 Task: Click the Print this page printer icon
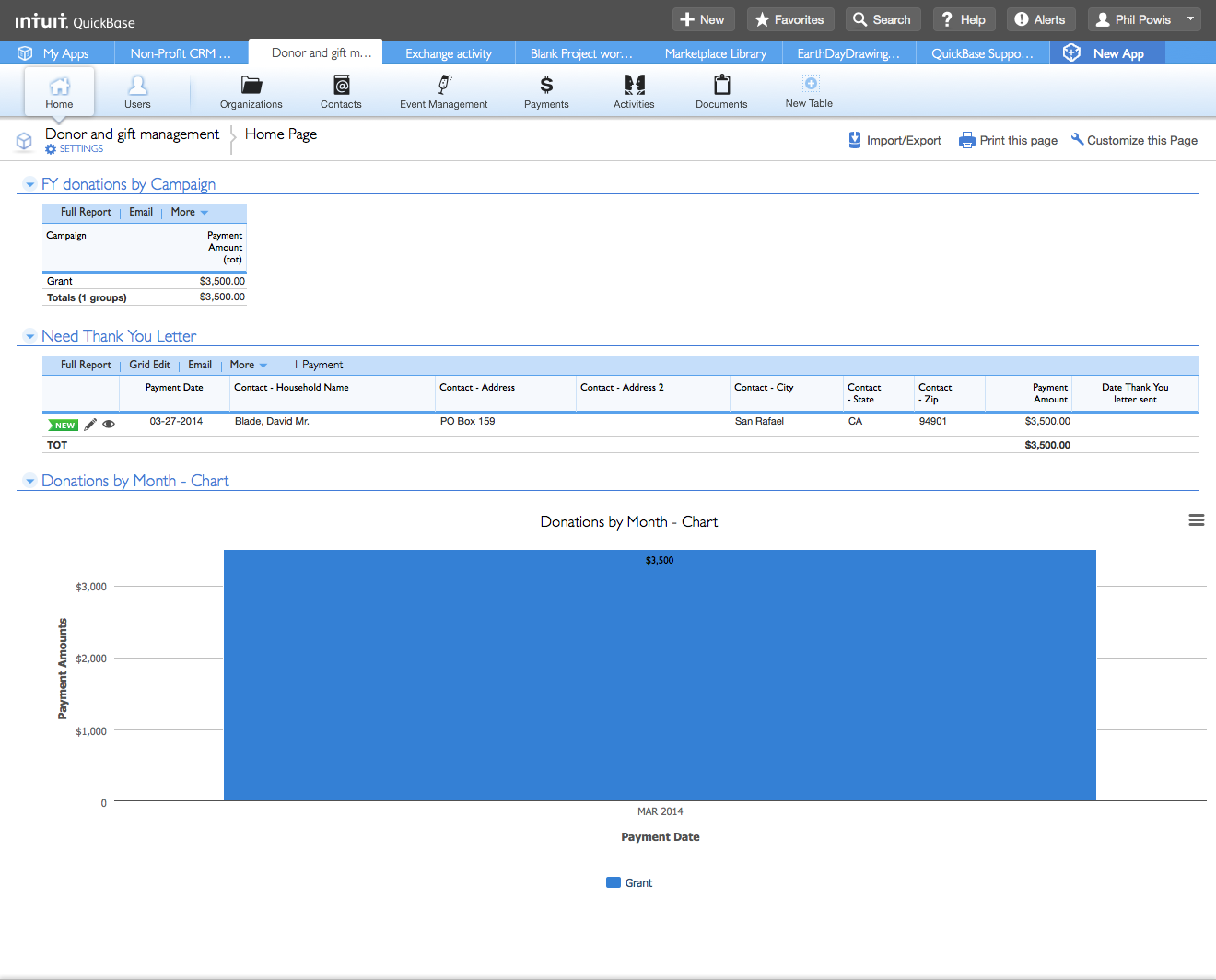click(966, 140)
